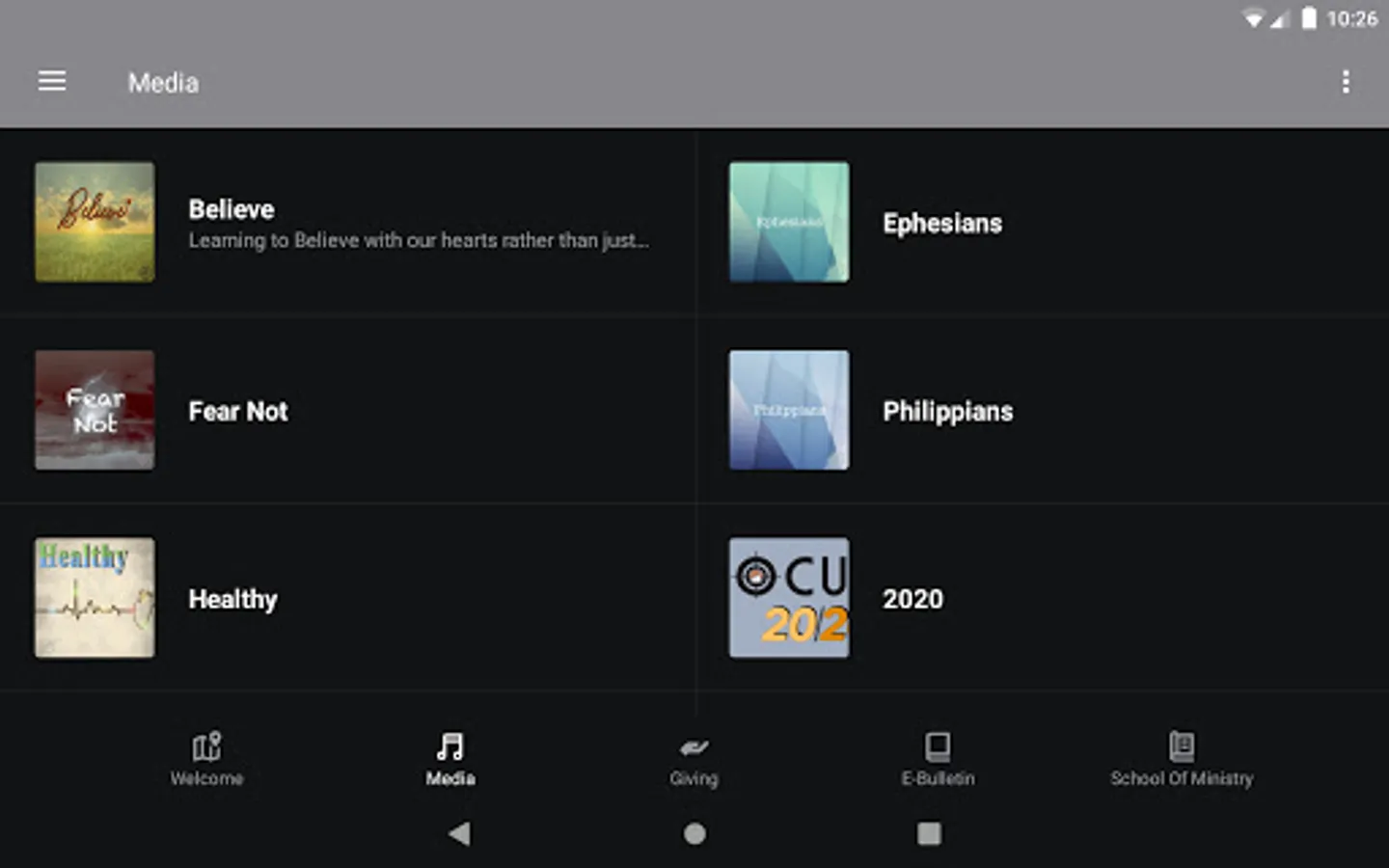Open the Philippians series
Viewport: 1389px width, 868px height.
(x=1042, y=410)
